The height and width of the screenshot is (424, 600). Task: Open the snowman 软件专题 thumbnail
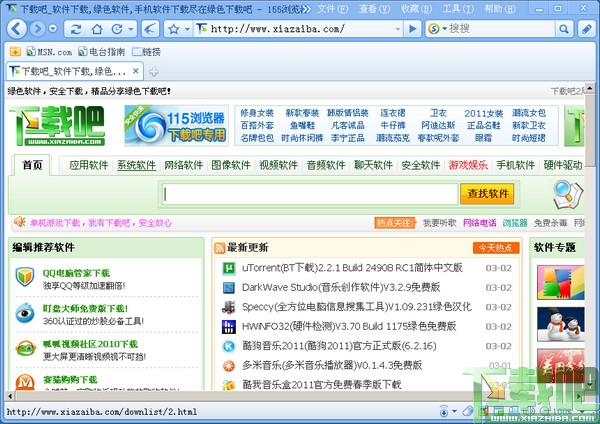[x=561, y=324]
